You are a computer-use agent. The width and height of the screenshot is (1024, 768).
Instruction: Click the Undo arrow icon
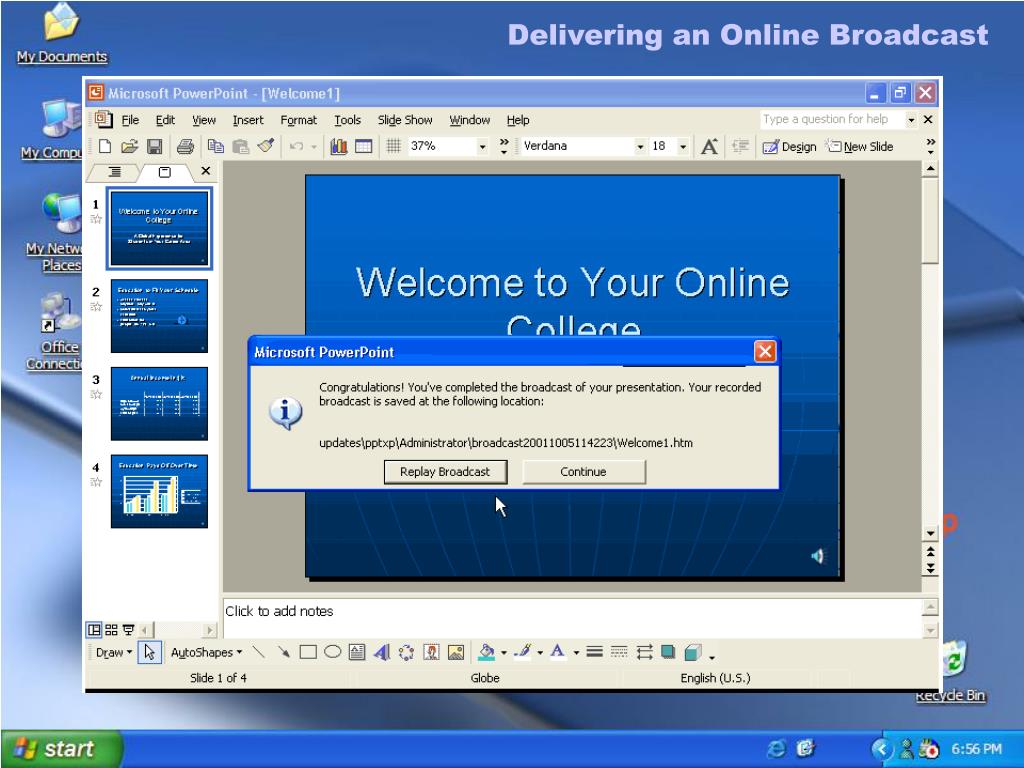pos(296,146)
